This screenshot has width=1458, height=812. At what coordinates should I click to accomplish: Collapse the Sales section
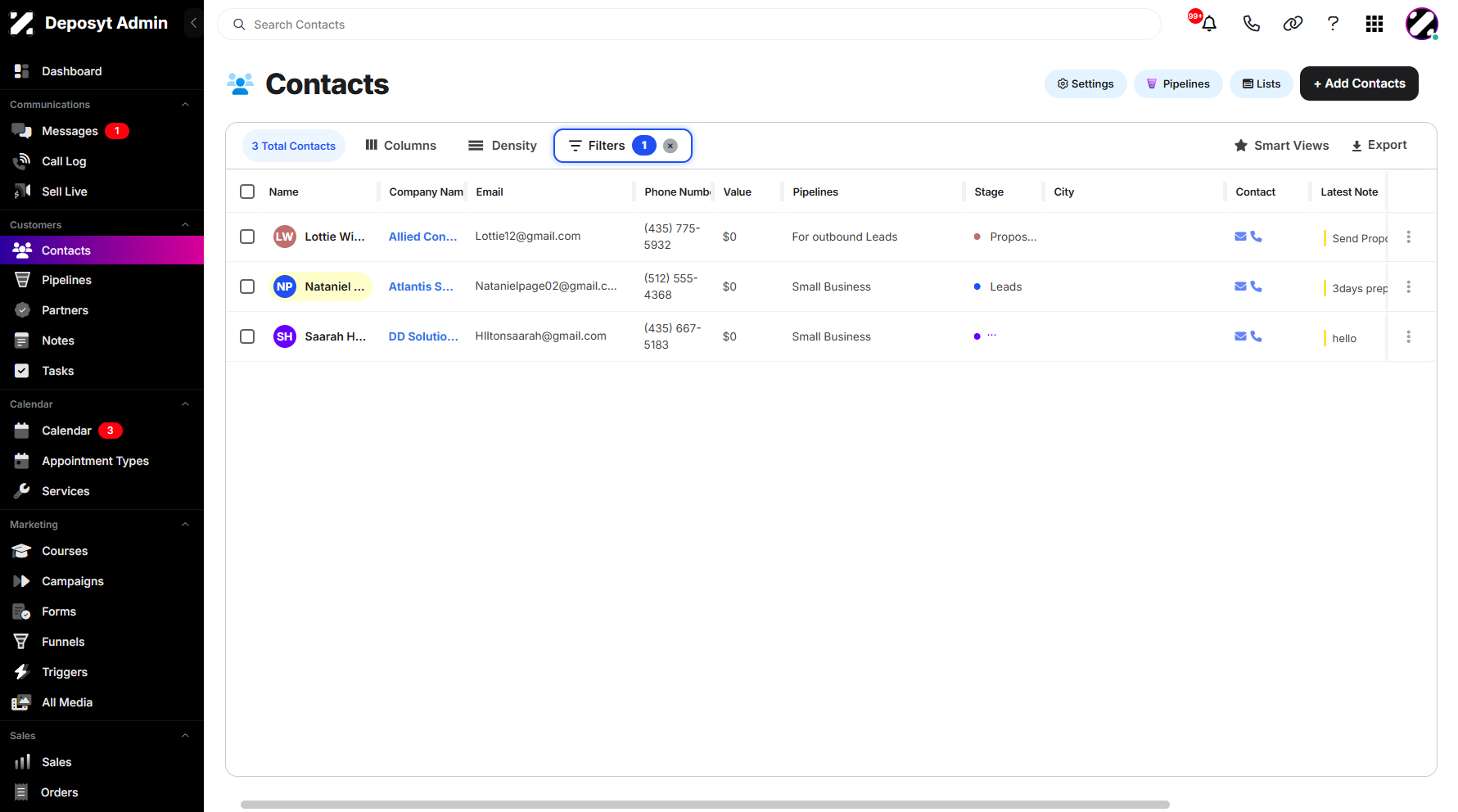[185, 736]
